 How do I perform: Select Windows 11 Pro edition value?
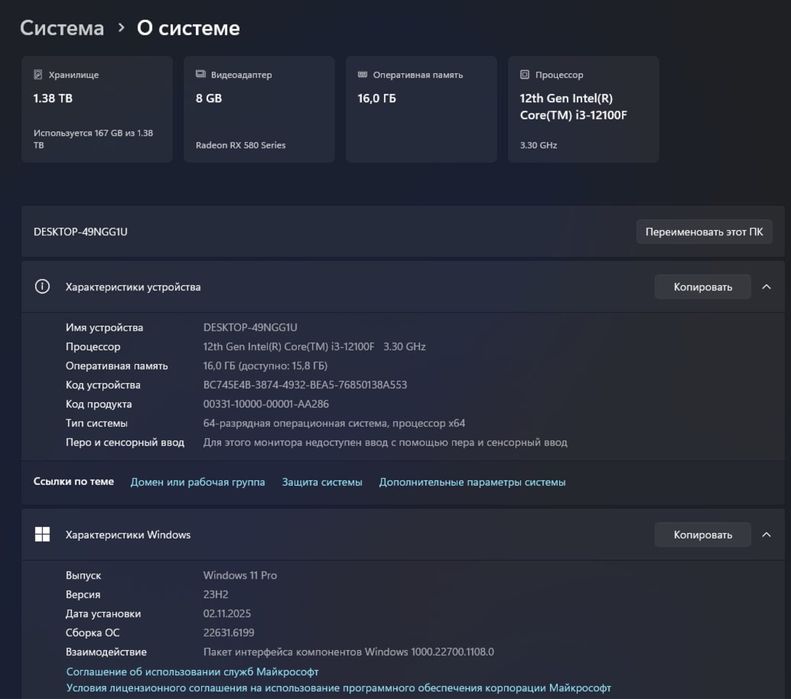point(240,575)
